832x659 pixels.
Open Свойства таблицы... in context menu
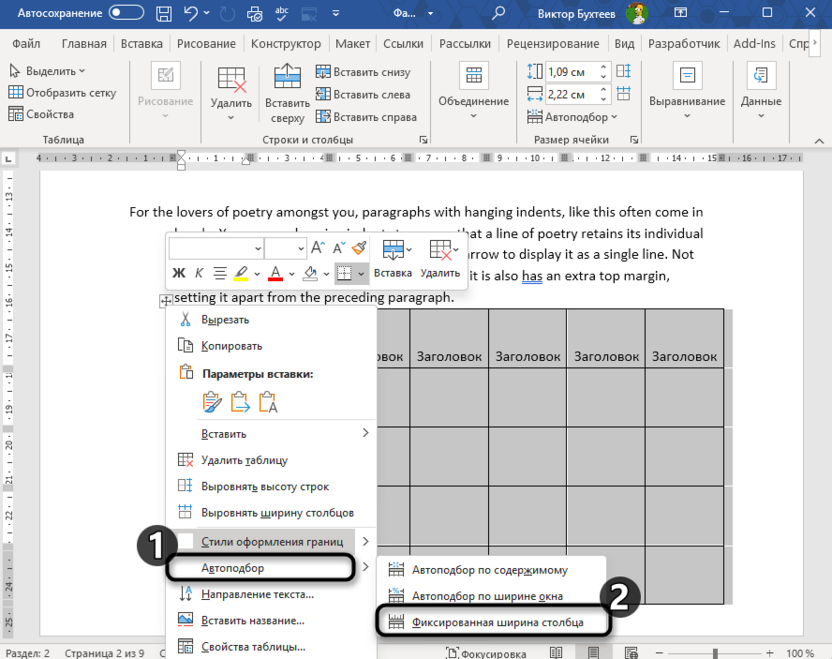coord(271,647)
